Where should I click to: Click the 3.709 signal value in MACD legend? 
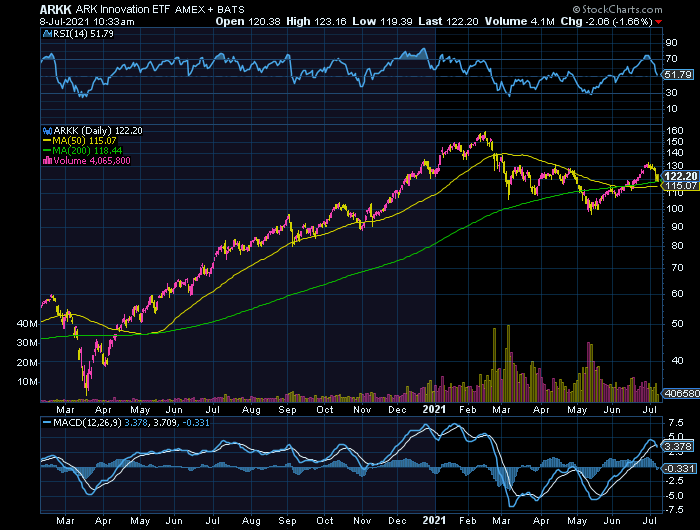(x=164, y=422)
